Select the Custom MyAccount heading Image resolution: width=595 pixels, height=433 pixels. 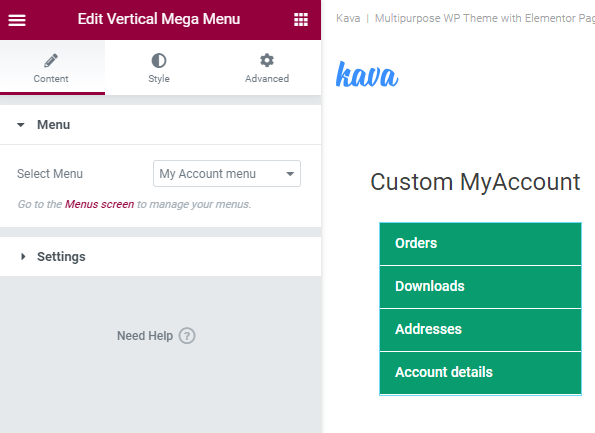coord(475,182)
